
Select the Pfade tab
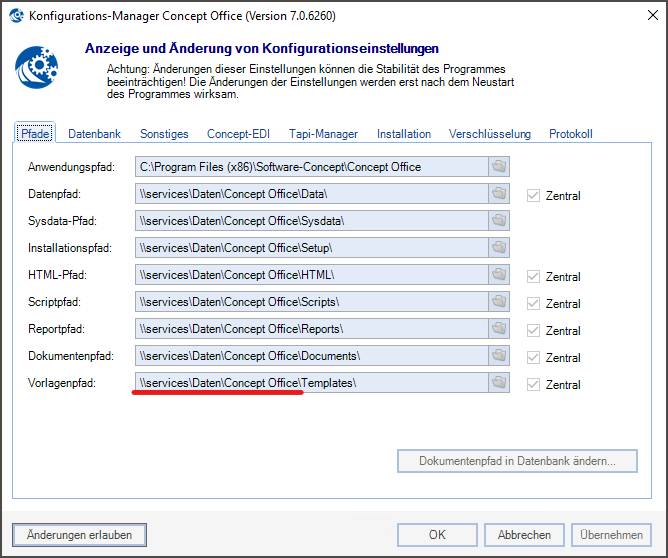pyautogui.click(x=35, y=133)
